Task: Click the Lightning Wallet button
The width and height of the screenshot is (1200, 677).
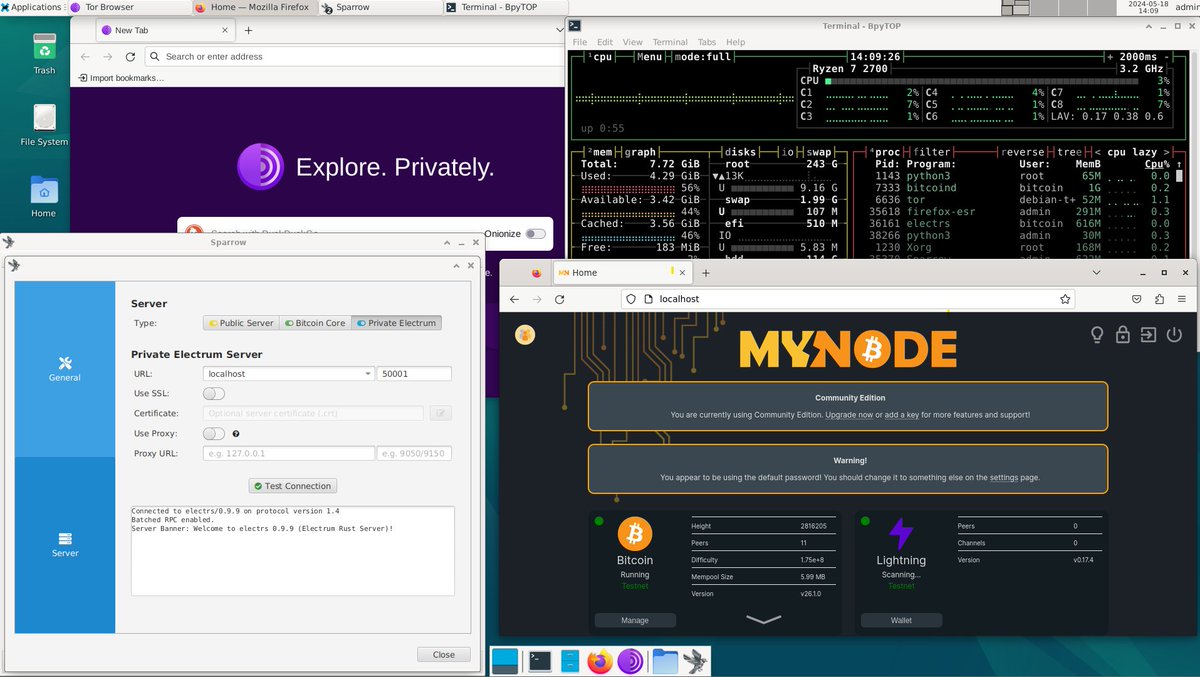Action: (901, 620)
